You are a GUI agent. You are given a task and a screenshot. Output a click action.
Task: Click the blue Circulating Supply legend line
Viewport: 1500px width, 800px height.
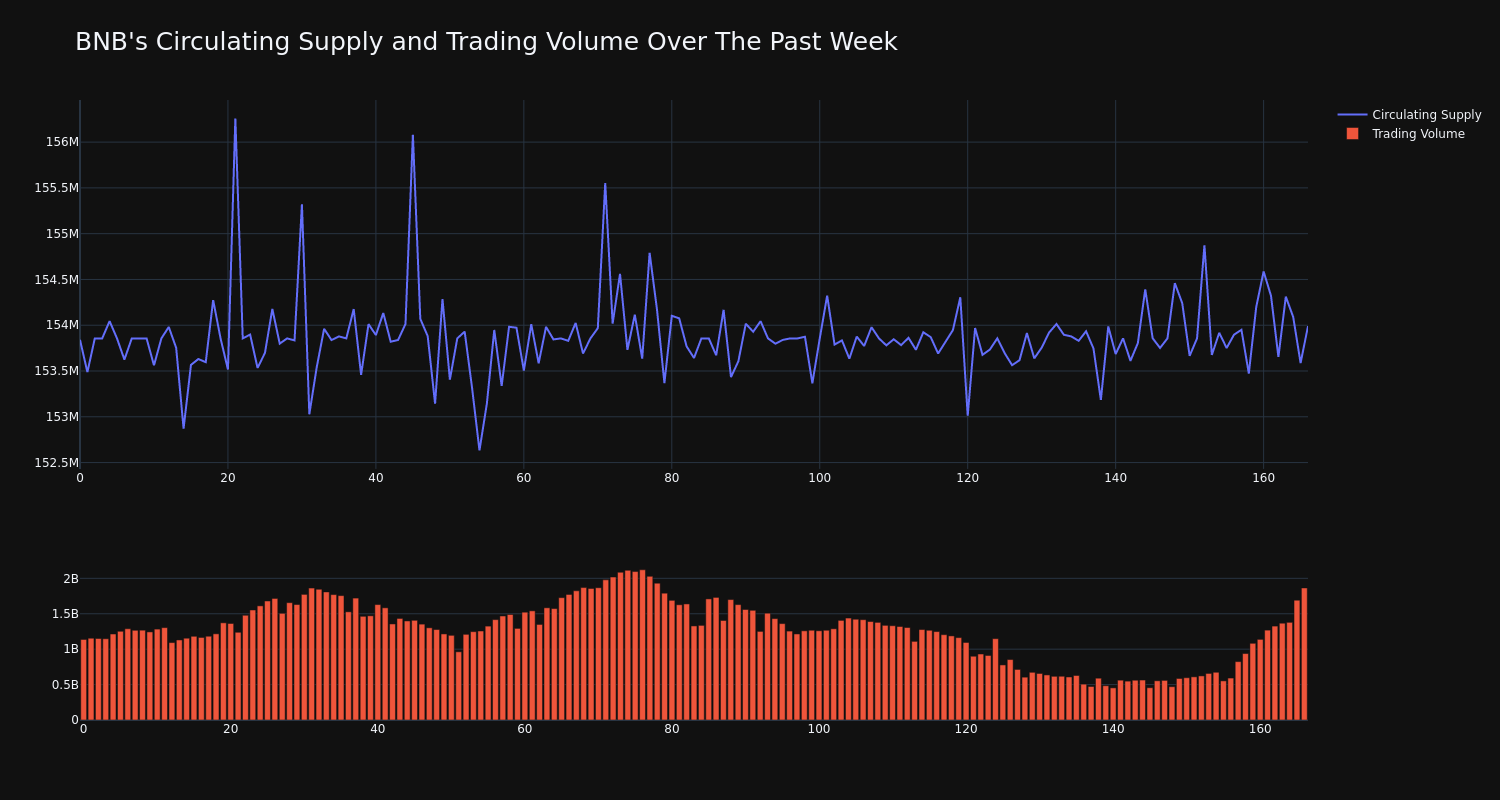point(1352,115)
